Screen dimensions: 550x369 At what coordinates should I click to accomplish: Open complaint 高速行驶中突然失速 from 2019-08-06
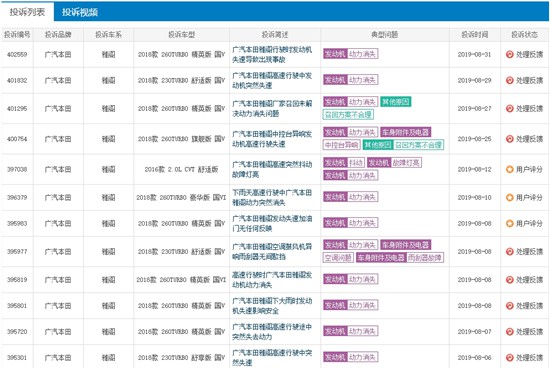272,357
